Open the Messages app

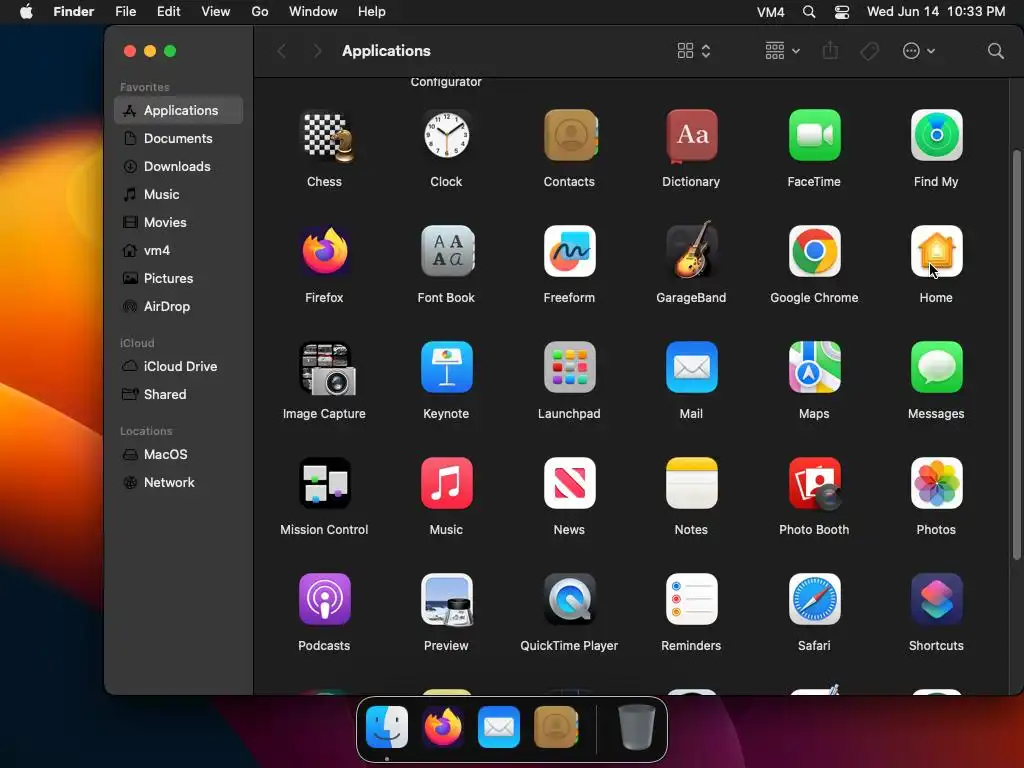point(936,368)
